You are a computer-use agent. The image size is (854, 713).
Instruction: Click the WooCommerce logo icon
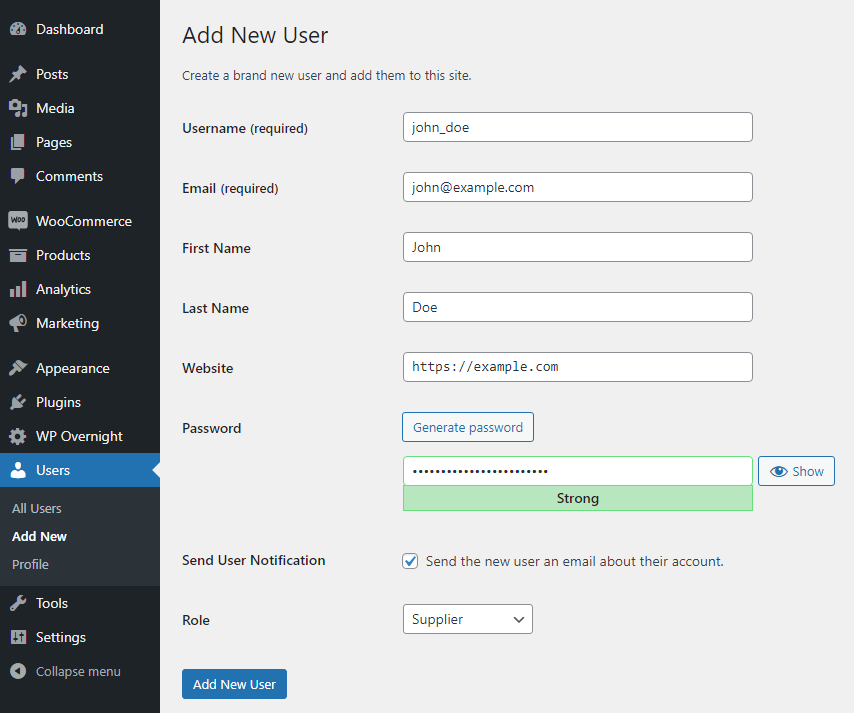click(x=18, y=221)
